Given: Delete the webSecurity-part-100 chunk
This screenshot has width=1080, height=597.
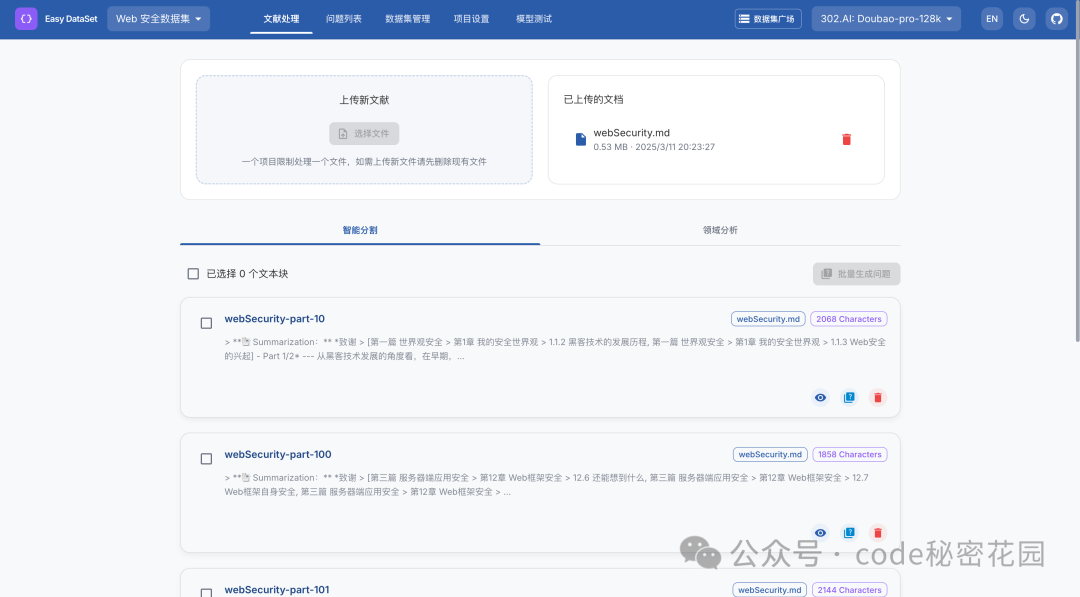Looking at the screenshot, I should pos(878,533).
